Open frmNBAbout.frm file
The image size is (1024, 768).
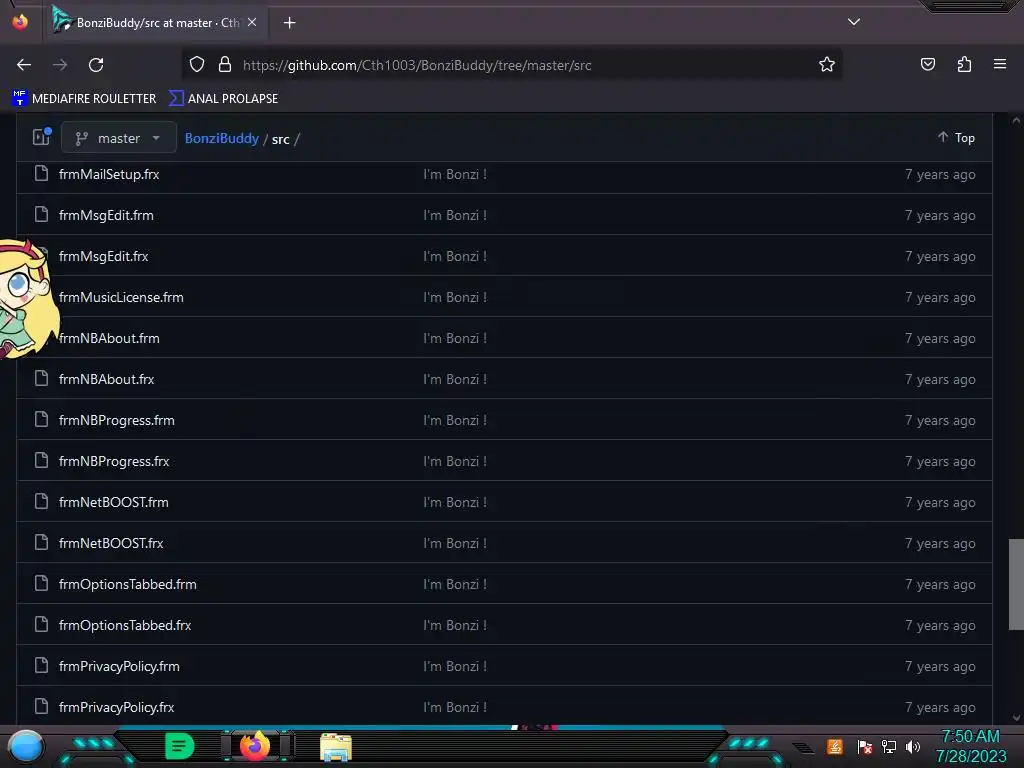pyautogui.click(x=109, y=338)
